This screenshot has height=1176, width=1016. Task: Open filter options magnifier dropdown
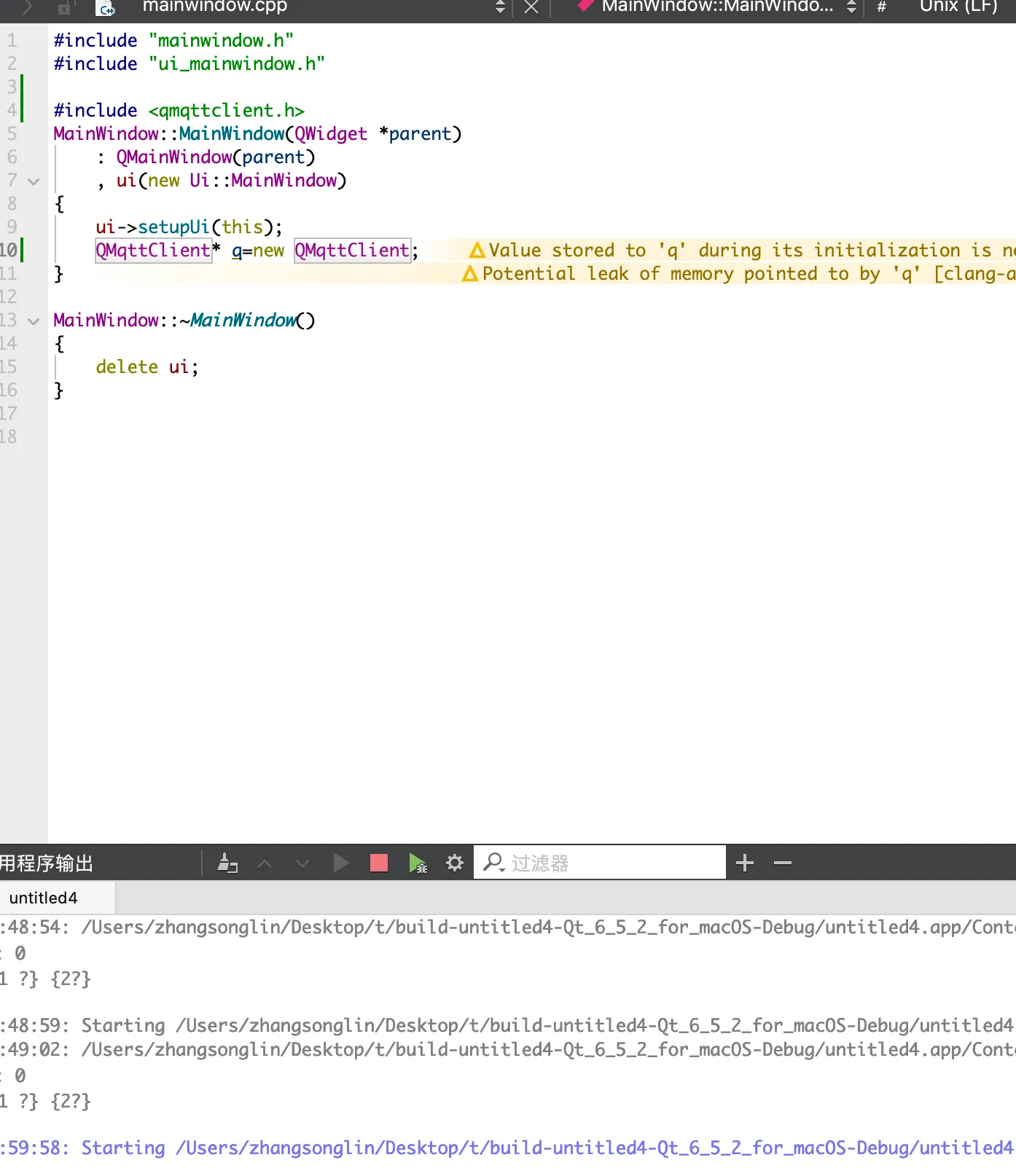click(x=494, y=863)
